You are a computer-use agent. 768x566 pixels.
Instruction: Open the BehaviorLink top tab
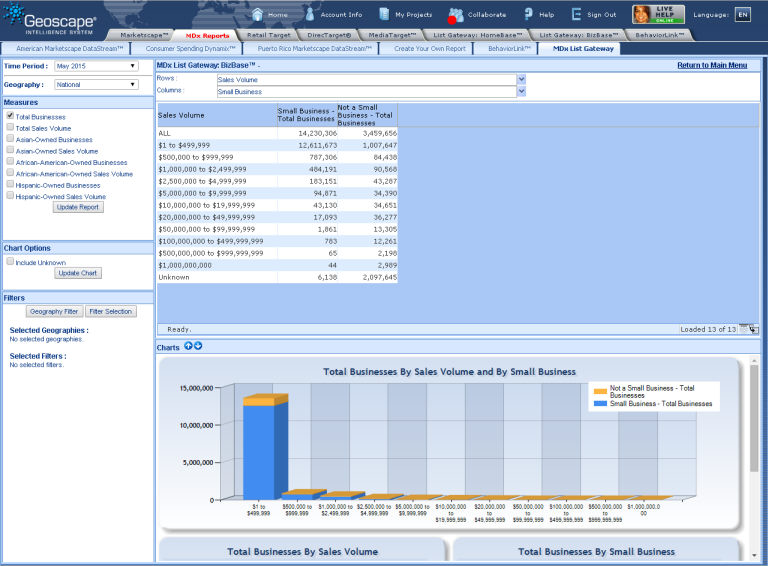click(659, 35)
